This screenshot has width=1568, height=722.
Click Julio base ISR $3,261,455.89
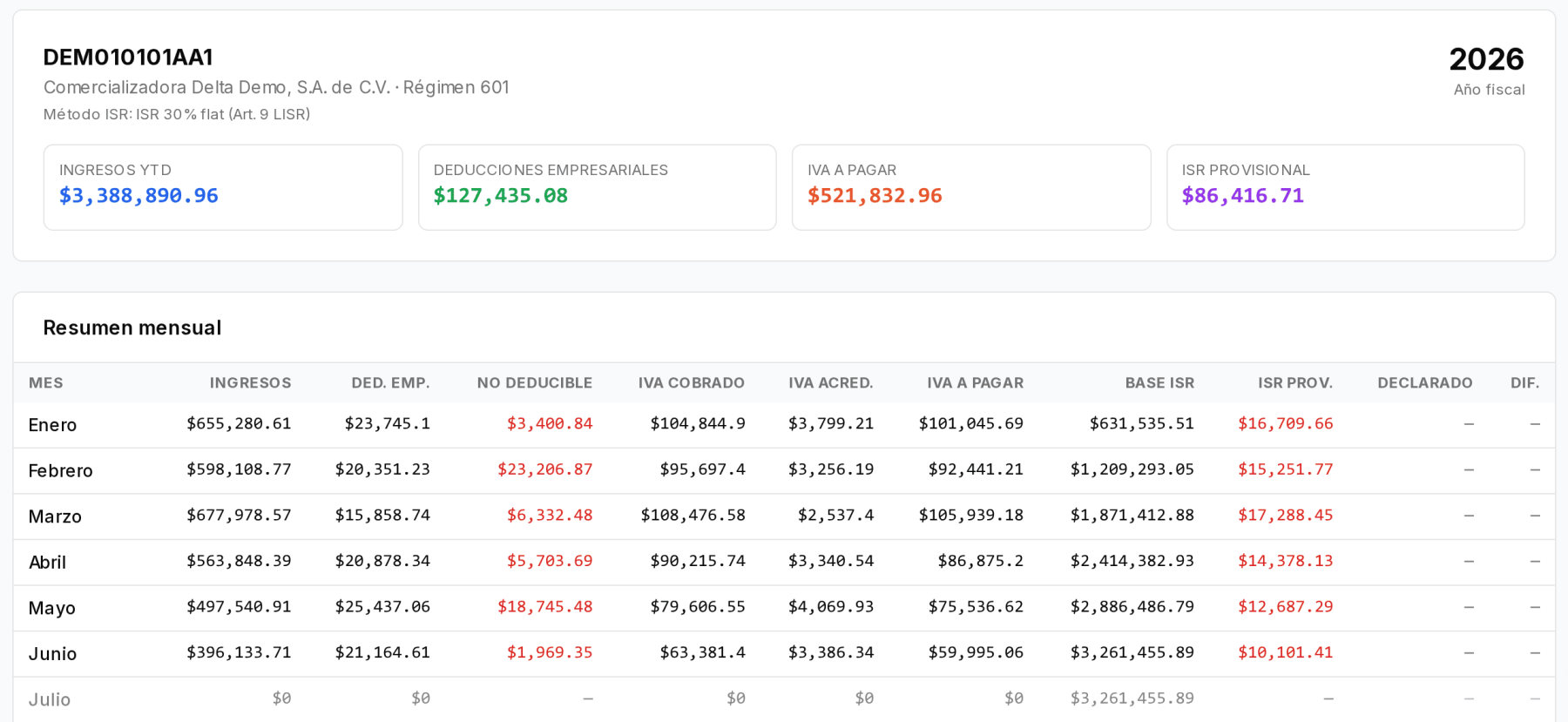point(1132,698)
